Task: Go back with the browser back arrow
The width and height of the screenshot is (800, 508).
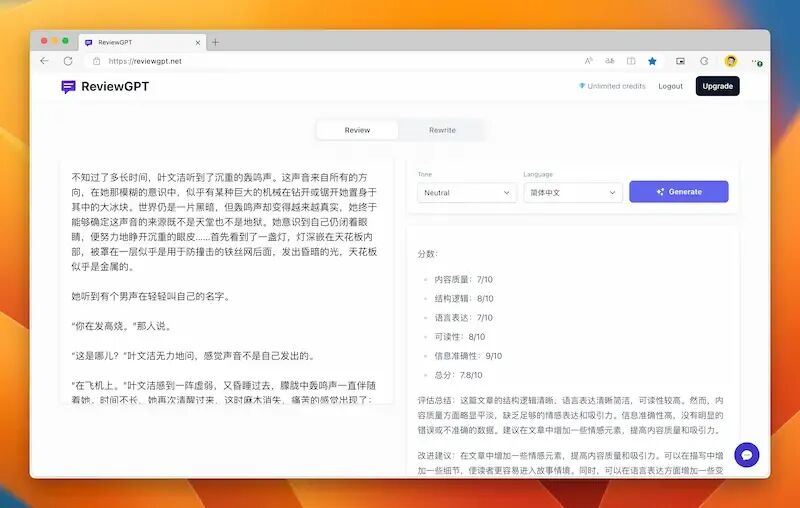Action: point(44,61)
